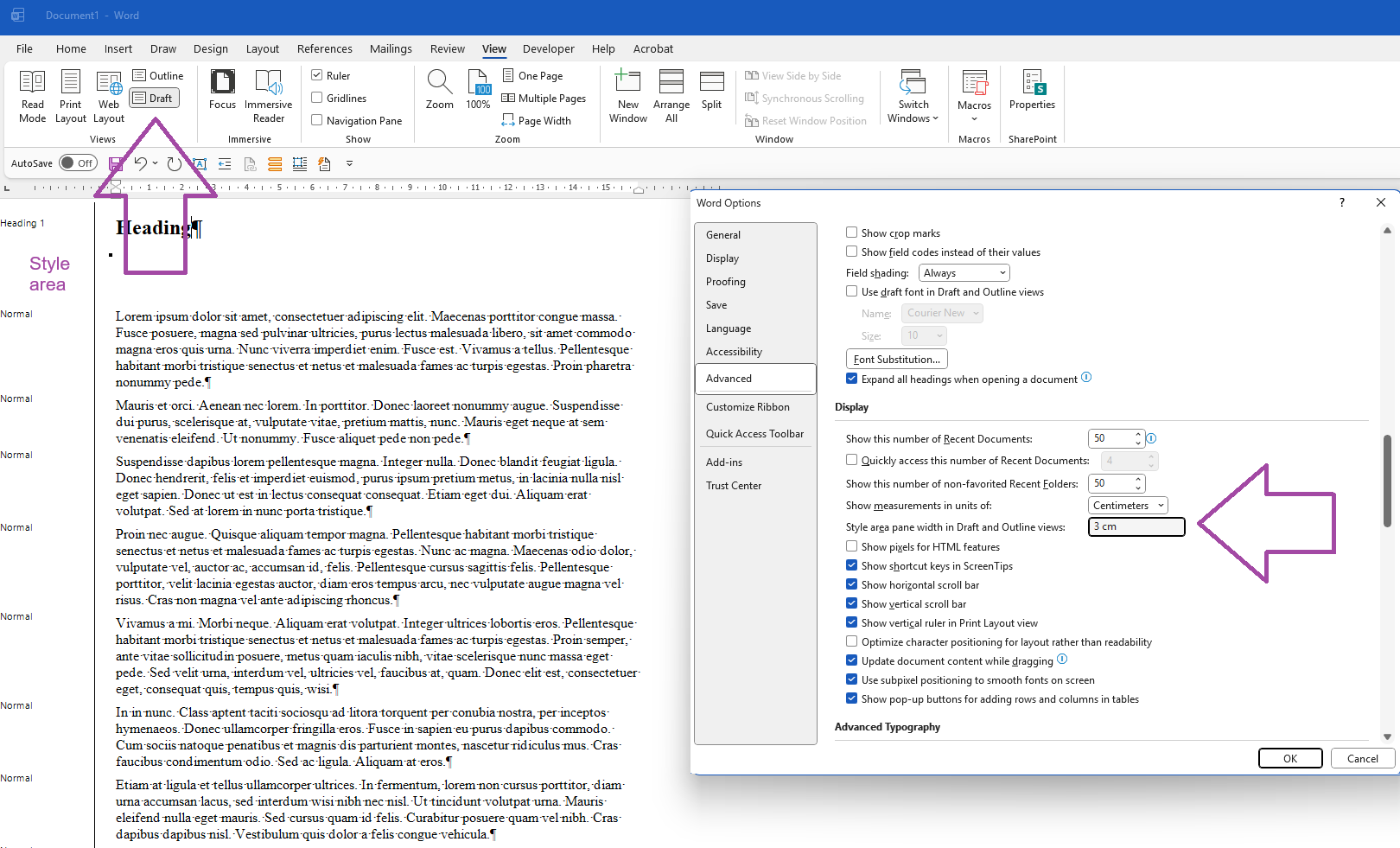Viewport: 1400px width, 848px height.
Task: Open the File tab
Action: point(24,48)
